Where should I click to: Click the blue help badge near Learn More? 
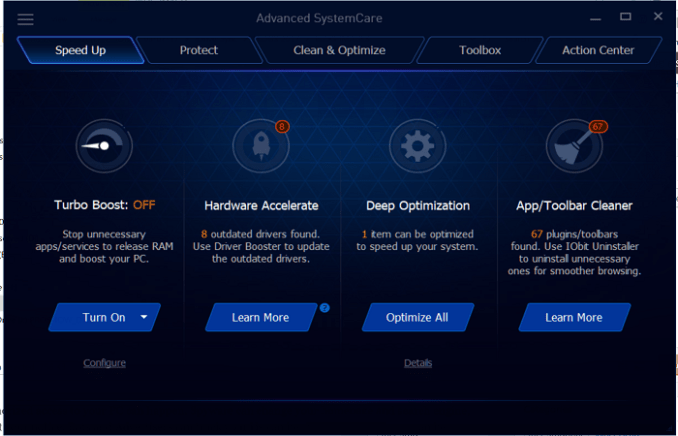click(x=325, y=308)
